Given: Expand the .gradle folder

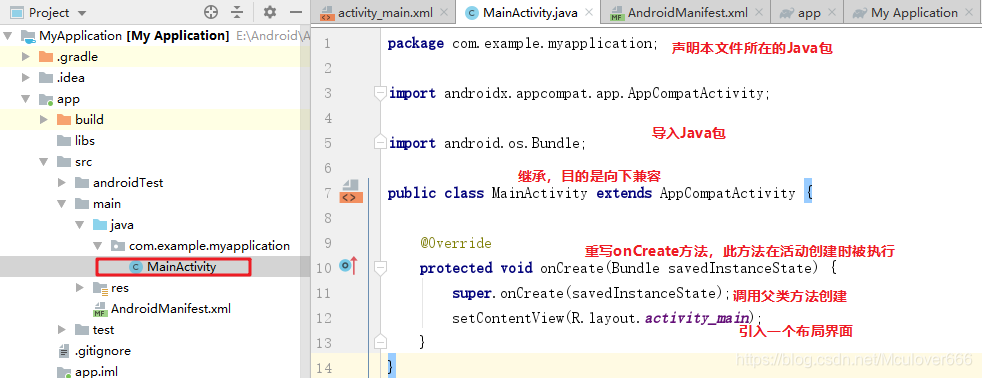Looking at the screenshot, I should click(26, 57).
